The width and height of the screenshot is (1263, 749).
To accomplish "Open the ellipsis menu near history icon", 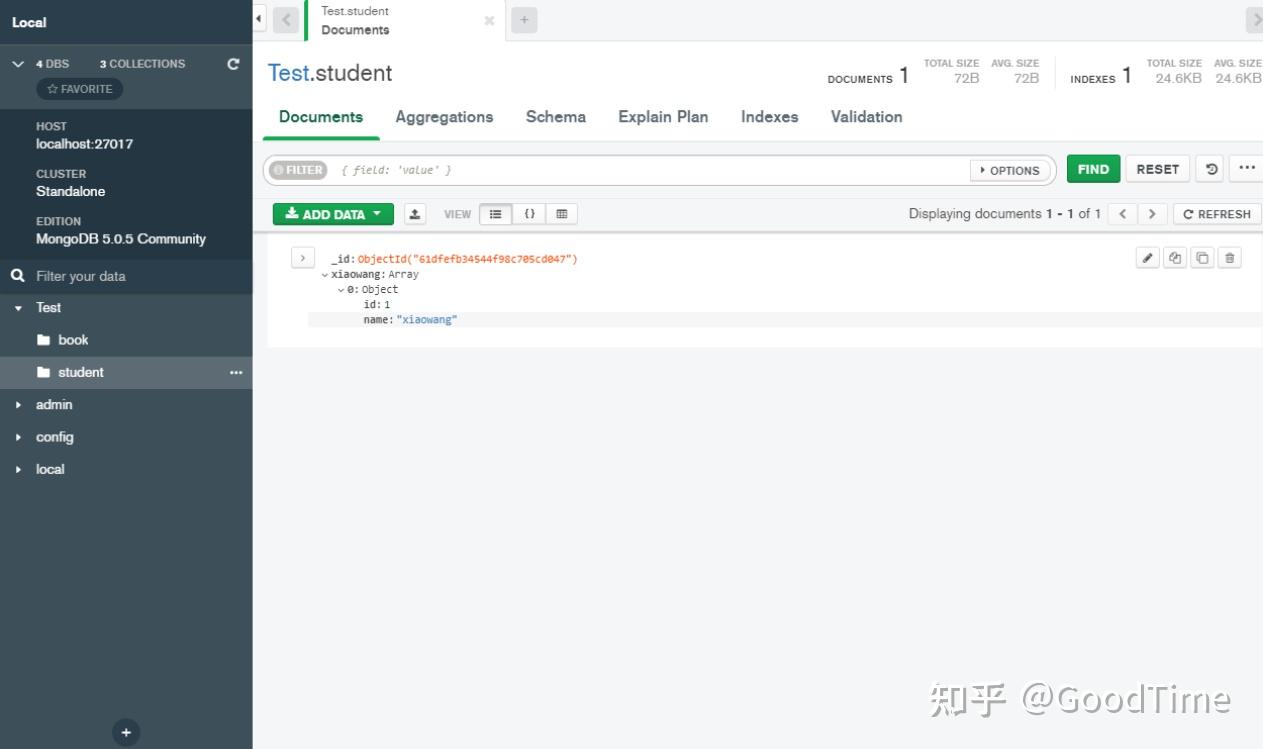I will tap(1246, 169).
